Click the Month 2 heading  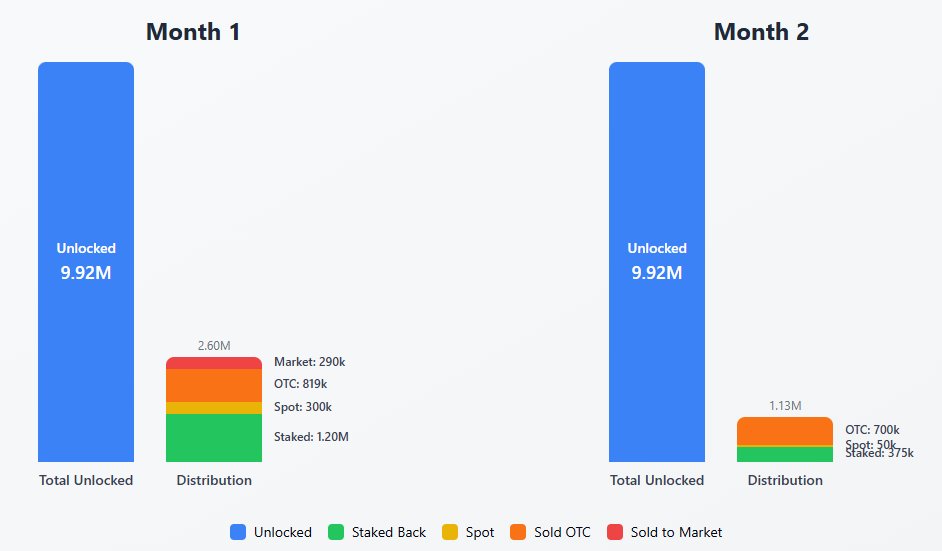click(x=761, y=32)
